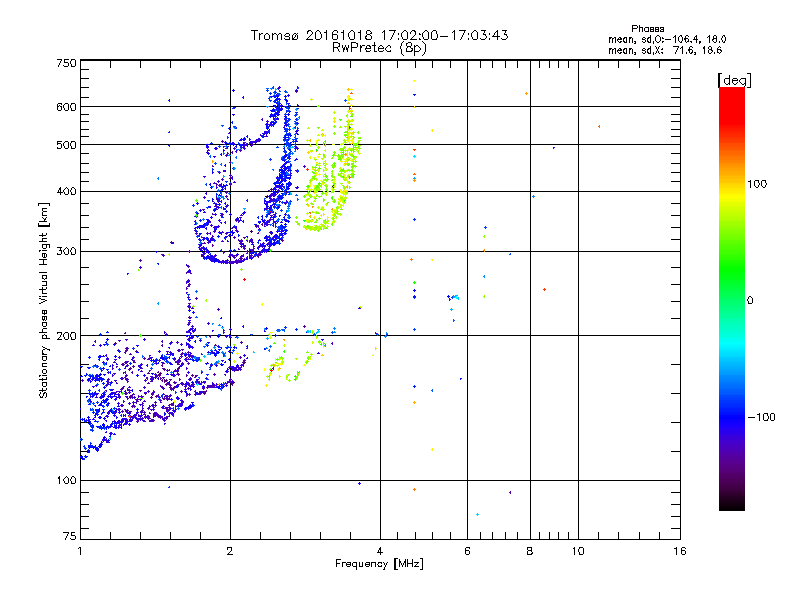Click the black bottom of the colorbar
800x600 pixels.
[732, 503]
